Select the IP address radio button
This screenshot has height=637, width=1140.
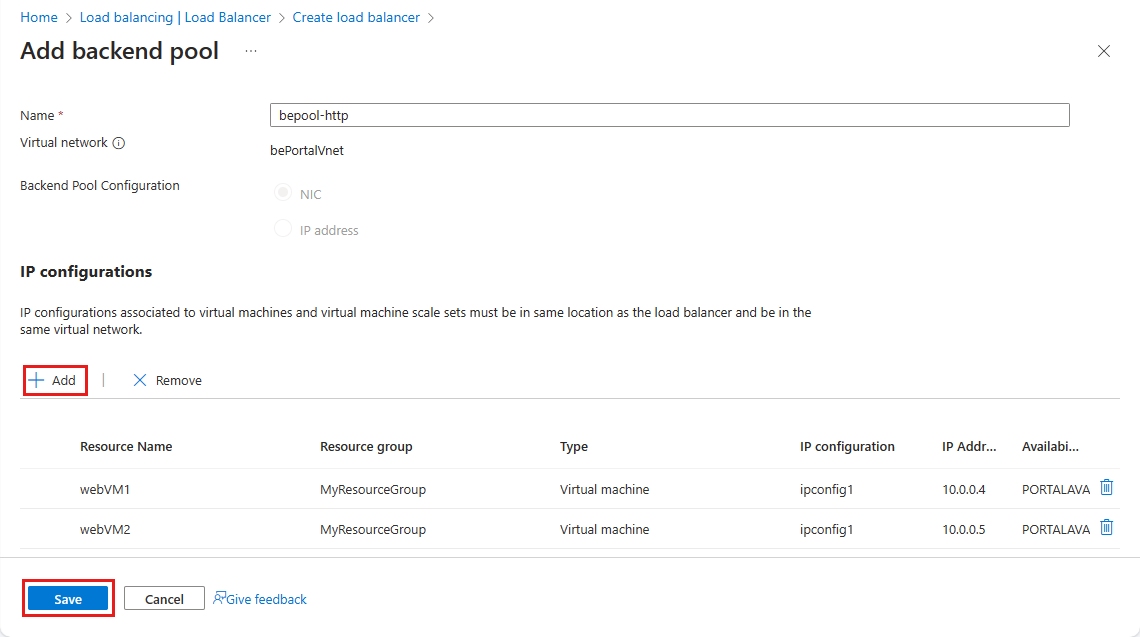(282, 228)
